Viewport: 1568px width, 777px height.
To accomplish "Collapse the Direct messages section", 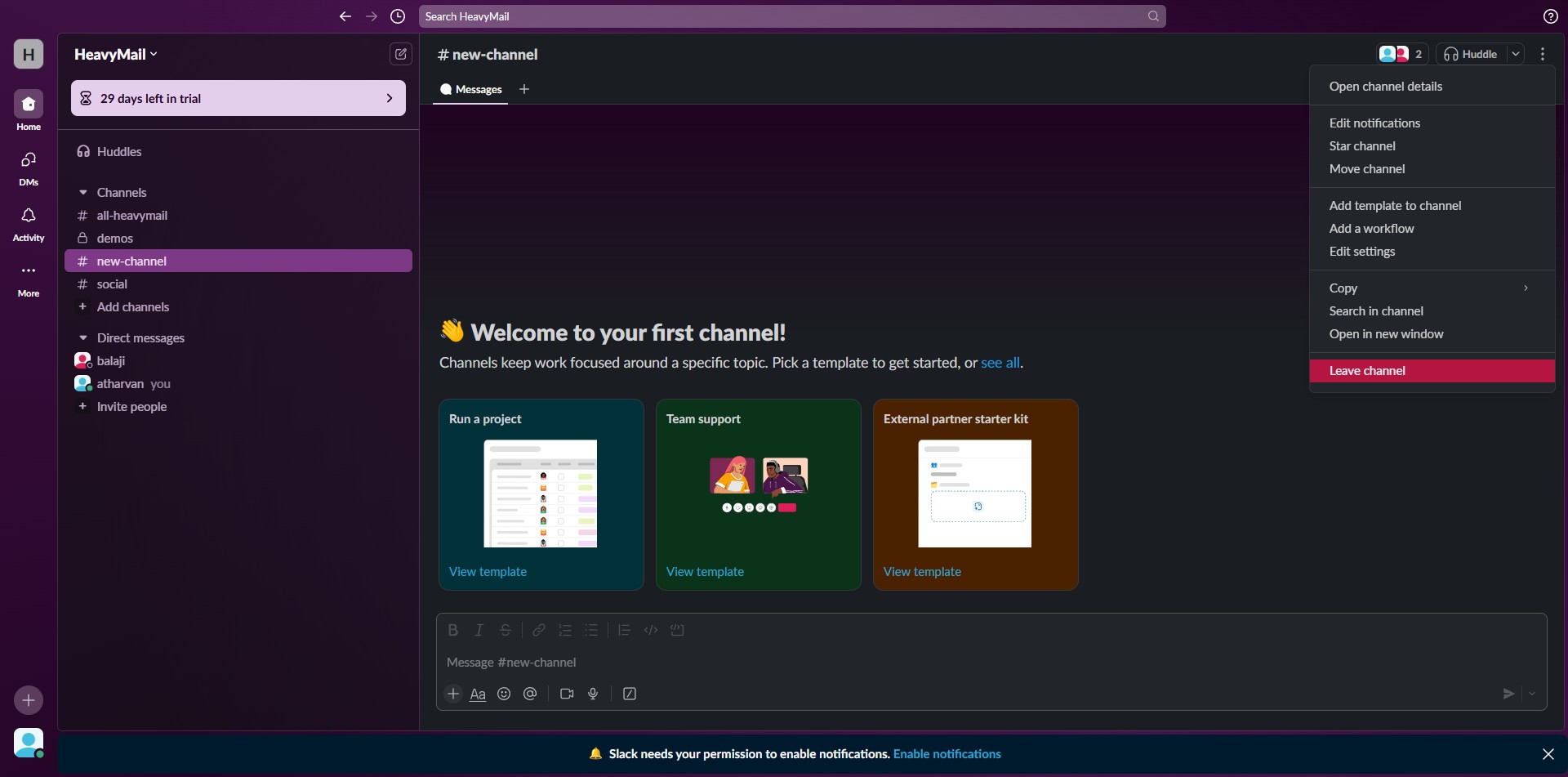I will [x=82, y=338].
